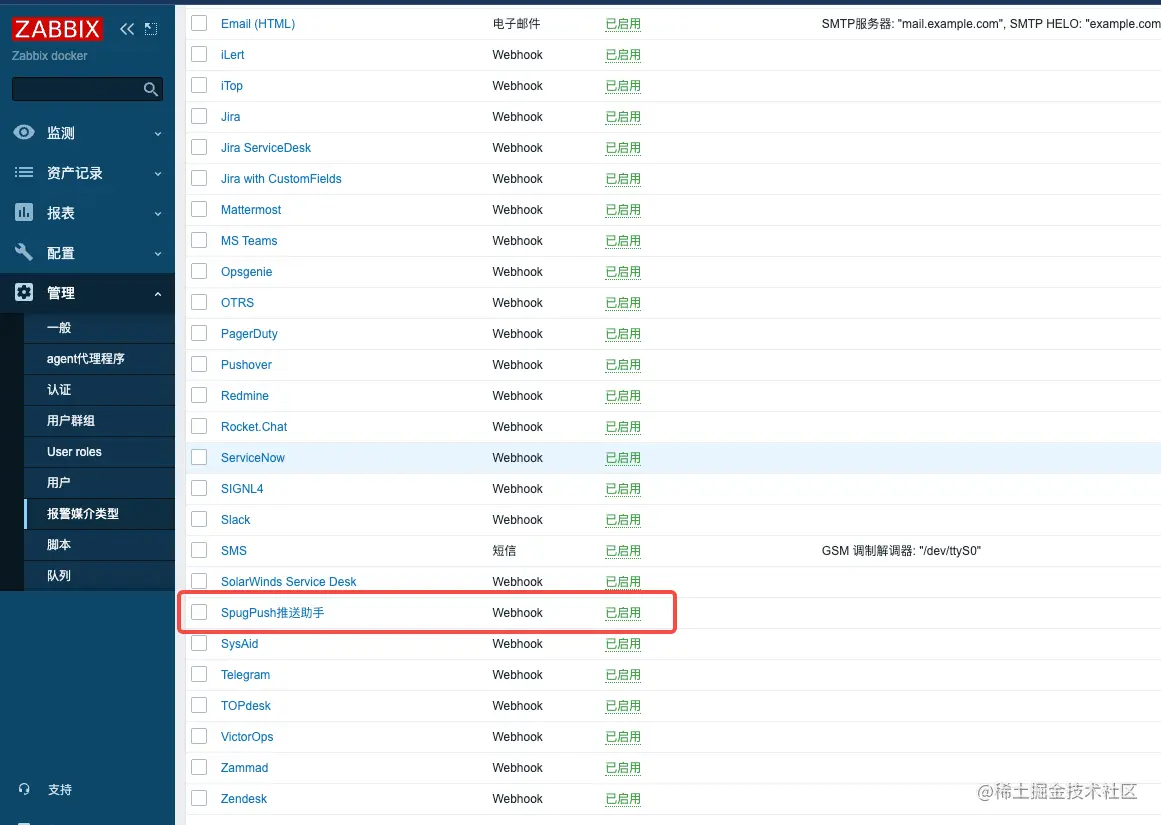Click the 资产记录 list icon
The image size is (1161, 825).
tap(24, 173)
